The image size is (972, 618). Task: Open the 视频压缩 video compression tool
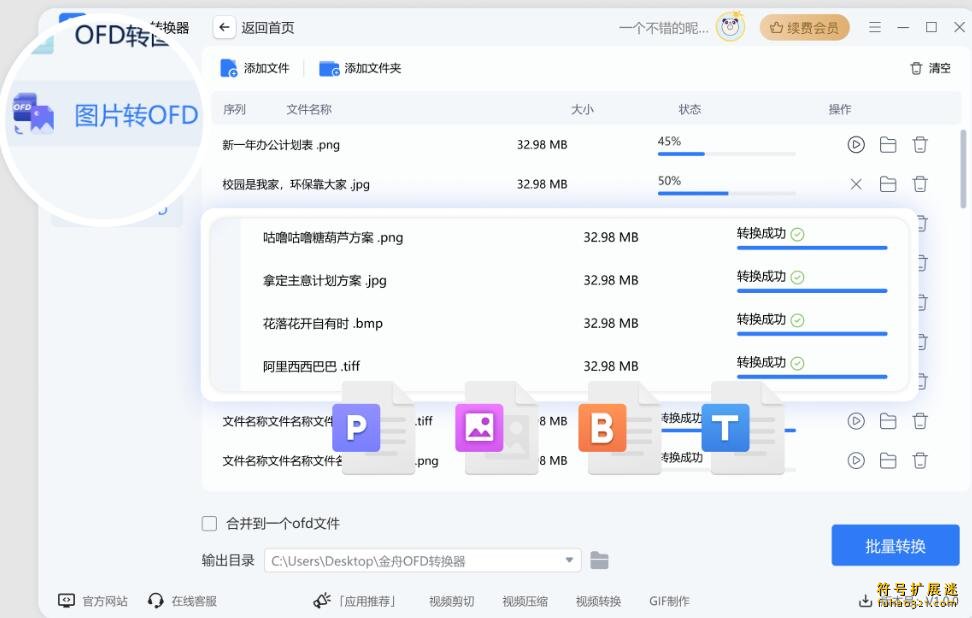524,601
